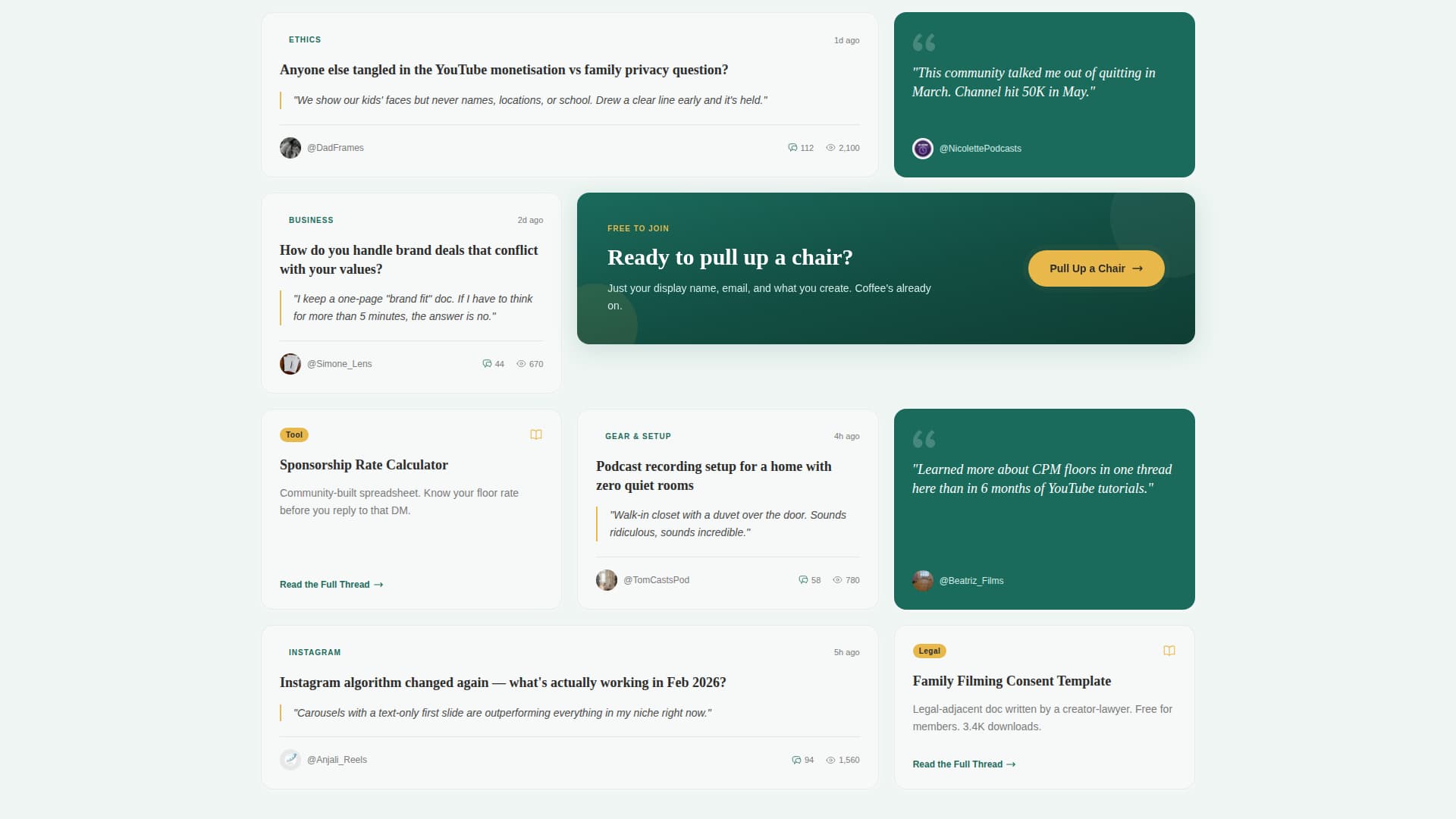Click the quote mark icon on NicolettePodcasts testimonial
The image size is (1456, 819).
point(924,43)
